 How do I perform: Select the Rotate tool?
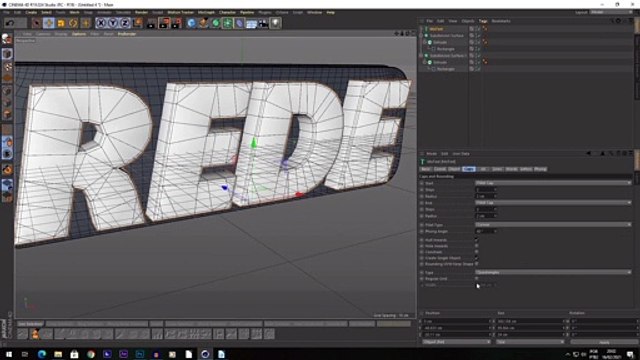[x=73, y=23]
